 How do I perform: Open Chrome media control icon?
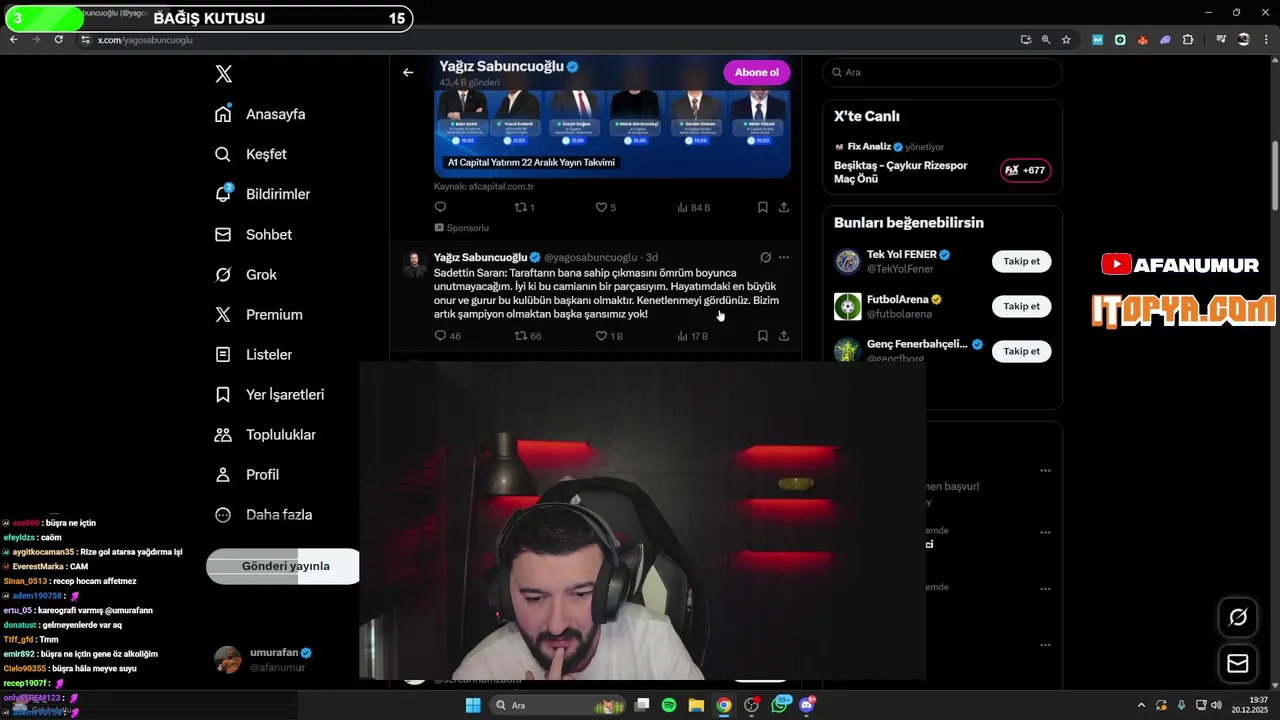coord(1222,40)
